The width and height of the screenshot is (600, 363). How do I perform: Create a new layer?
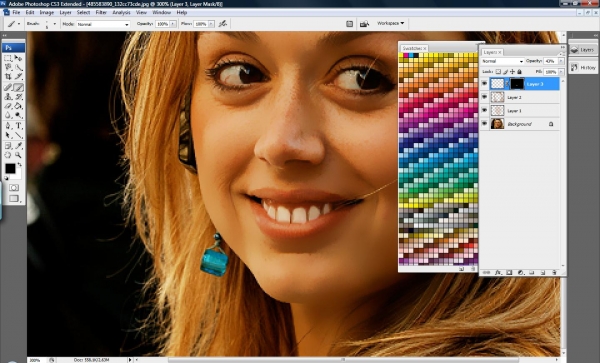tap(543, 272)
